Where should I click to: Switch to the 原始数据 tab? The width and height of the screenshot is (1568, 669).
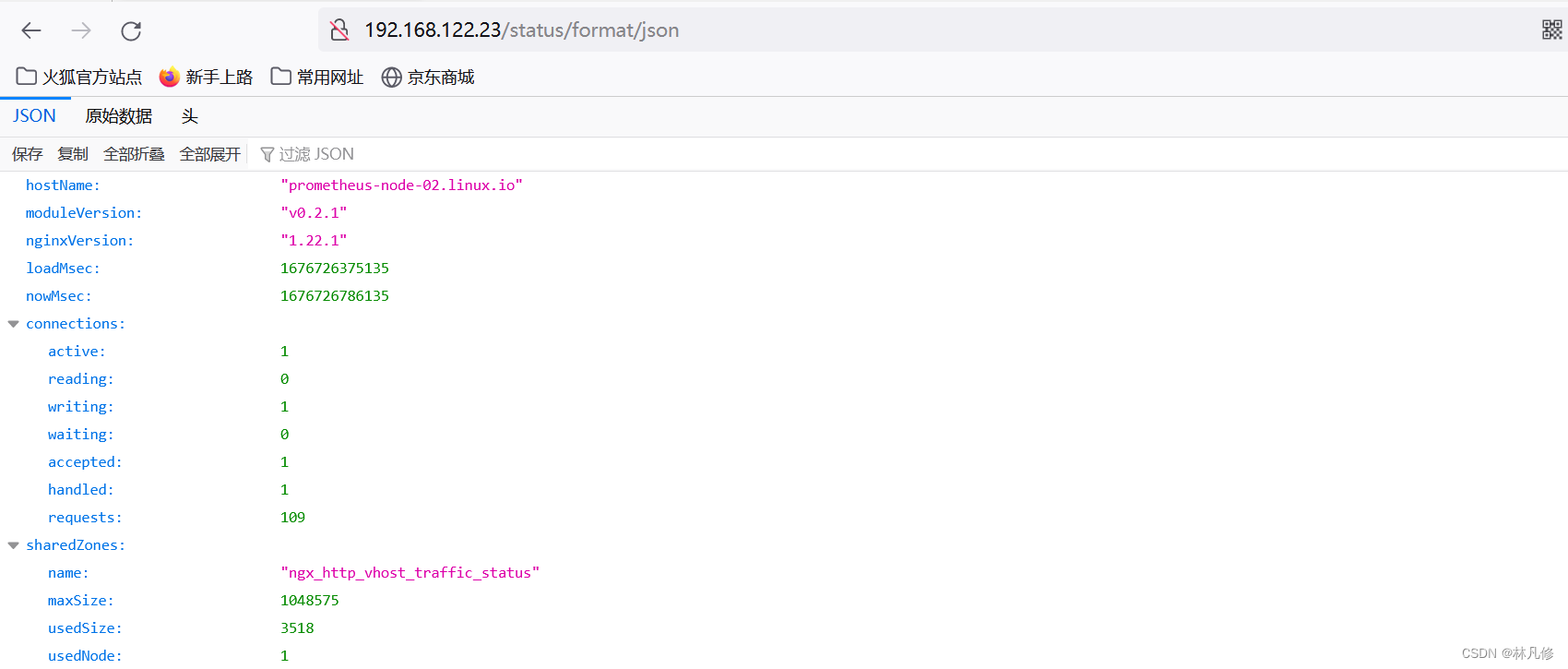pyautogui.click(x=119, y=116)
